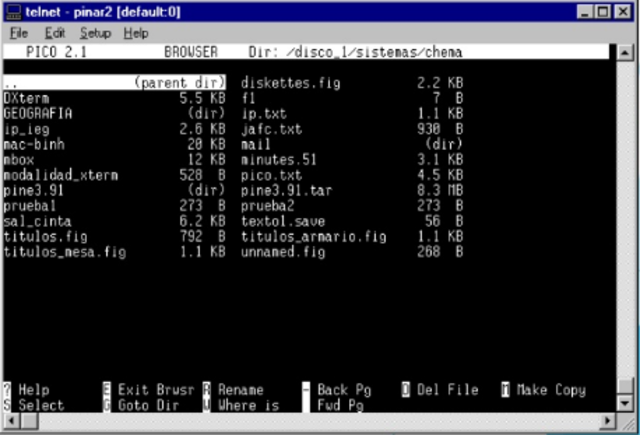Select the ip_ieg file entry
Screen dimensions: 640x435
tap(115, 129)
